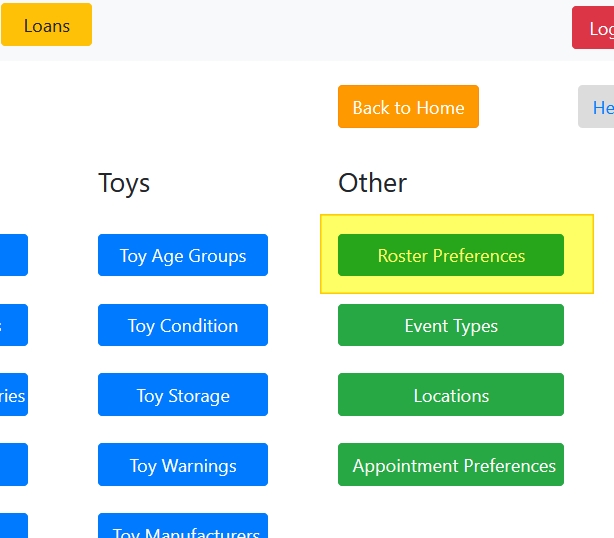This screenshot has height=538, width=614.
Task: Click the blue button left of Toy Age Groups
Action: 13,255
